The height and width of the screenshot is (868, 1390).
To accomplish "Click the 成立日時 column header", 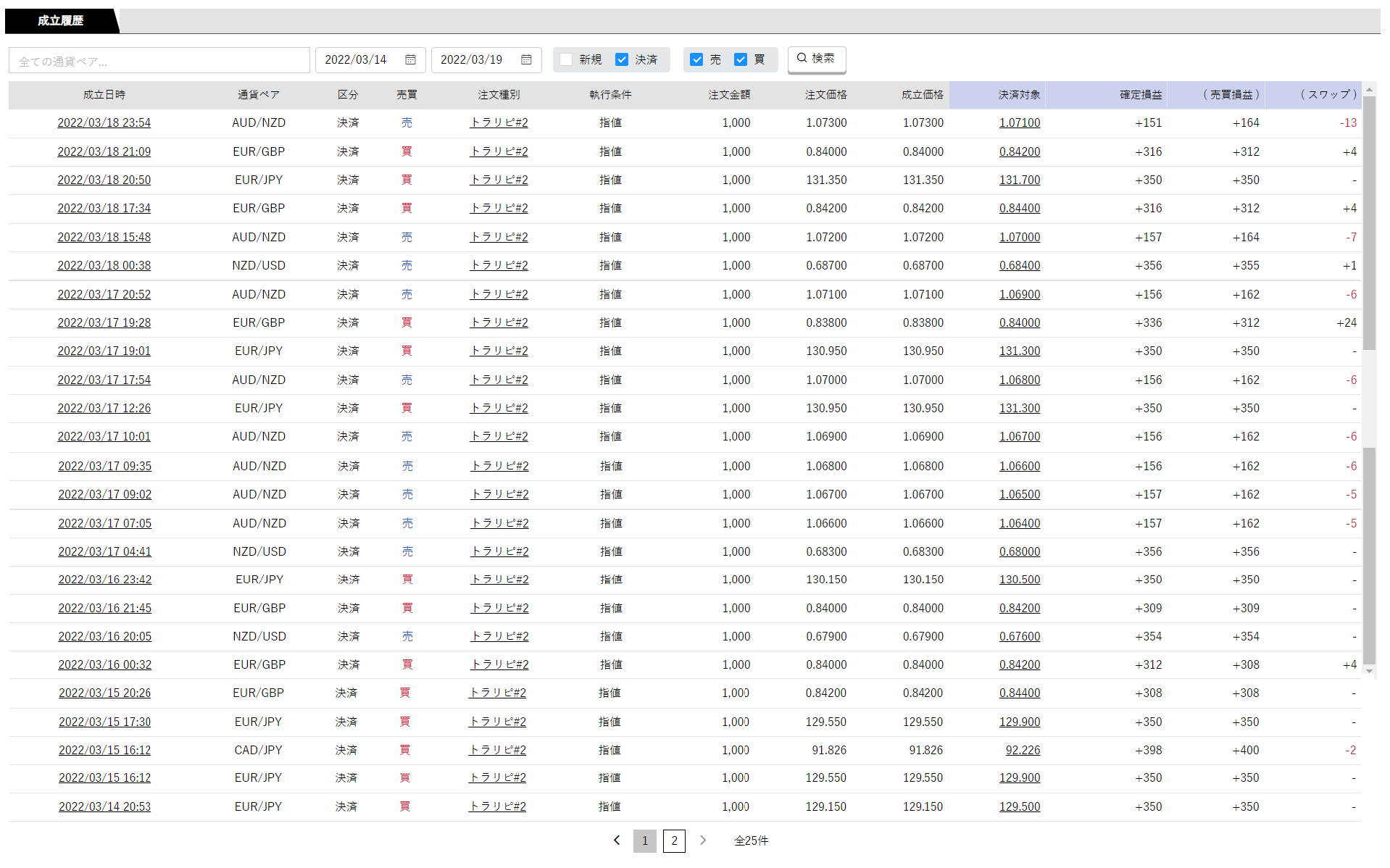I will tap(104, 95).
